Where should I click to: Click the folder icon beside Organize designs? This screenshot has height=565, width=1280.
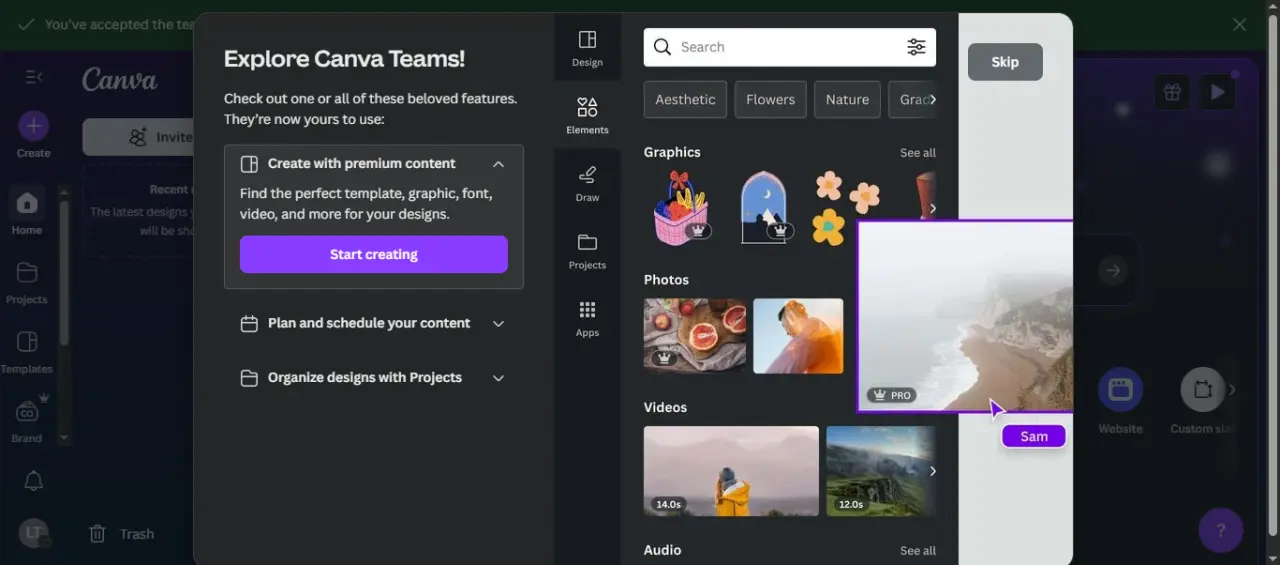pos(249,378)
